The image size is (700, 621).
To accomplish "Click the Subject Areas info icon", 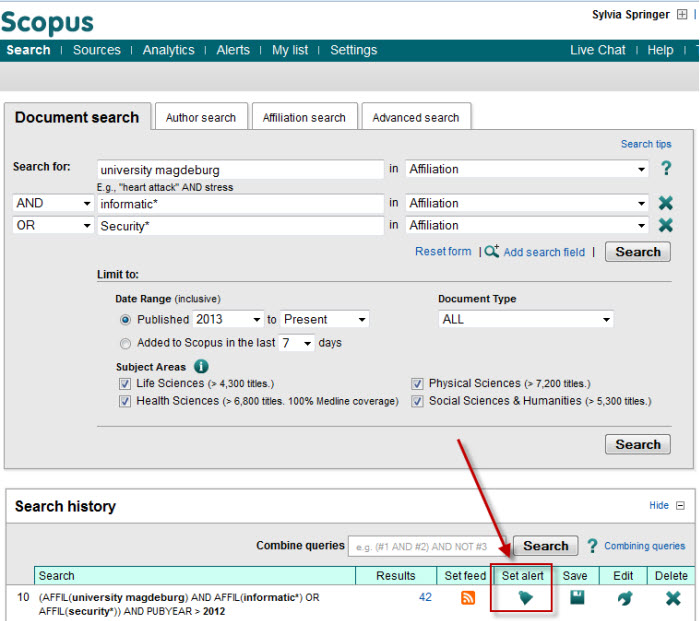I will (201, 367).
